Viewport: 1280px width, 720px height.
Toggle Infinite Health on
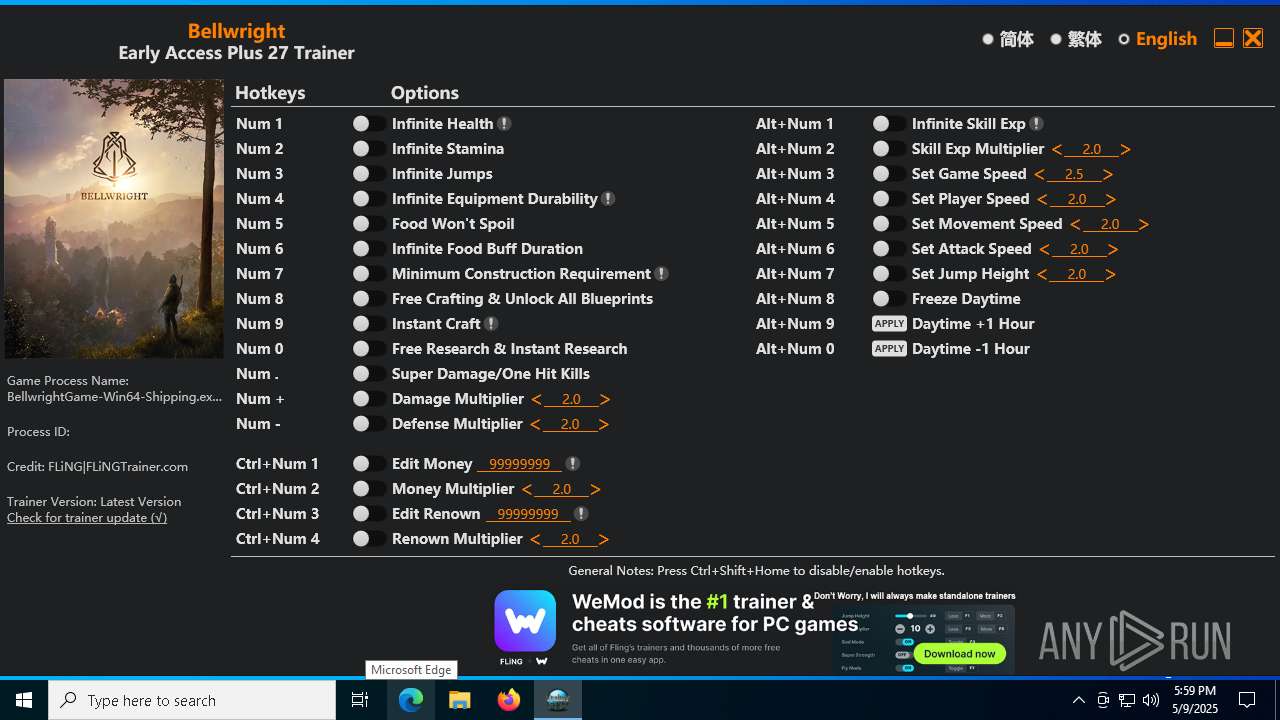click(x=369, y=124)
